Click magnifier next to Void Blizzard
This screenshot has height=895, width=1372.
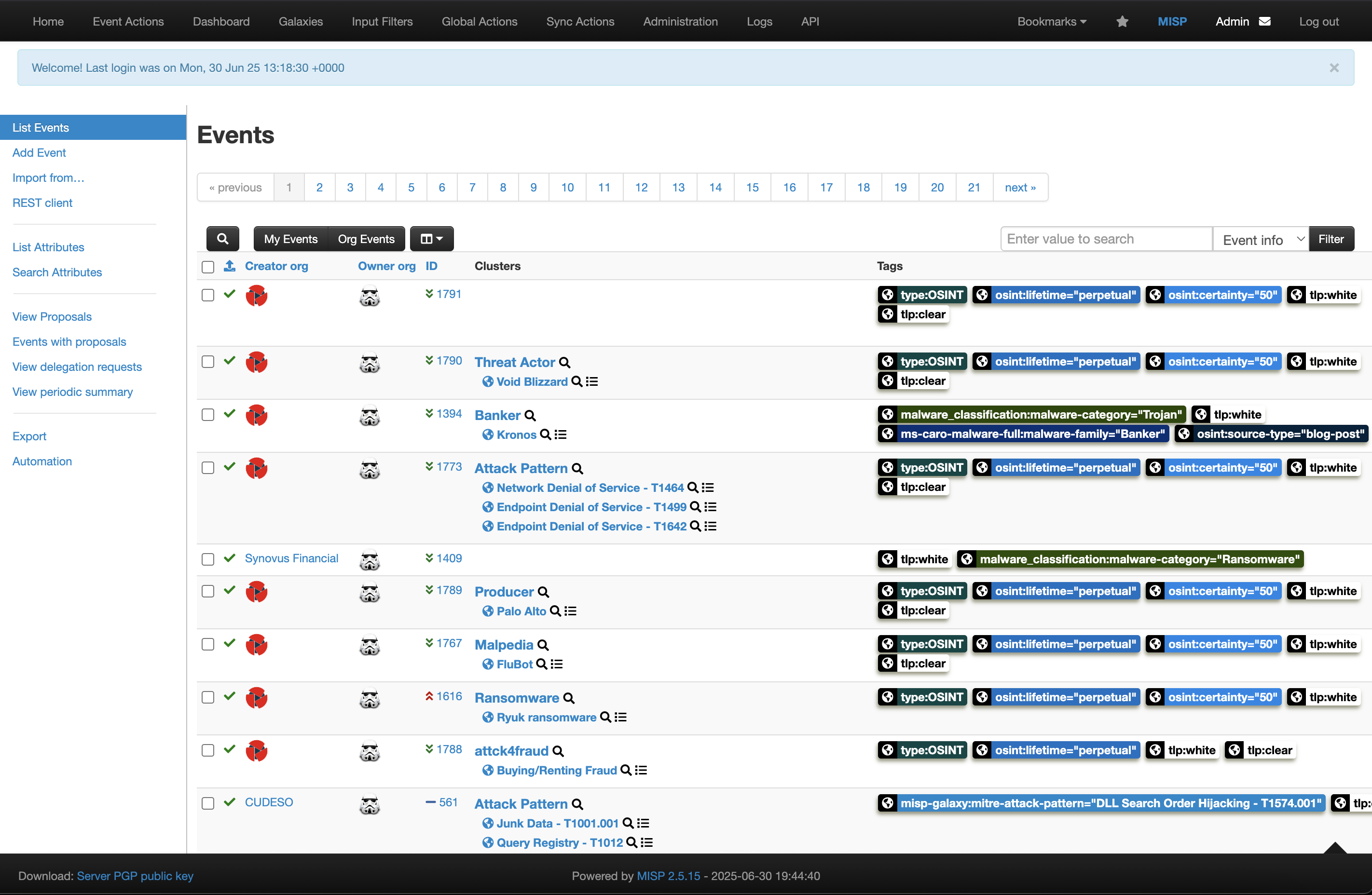pyautogui.click(x=576, y=381)
